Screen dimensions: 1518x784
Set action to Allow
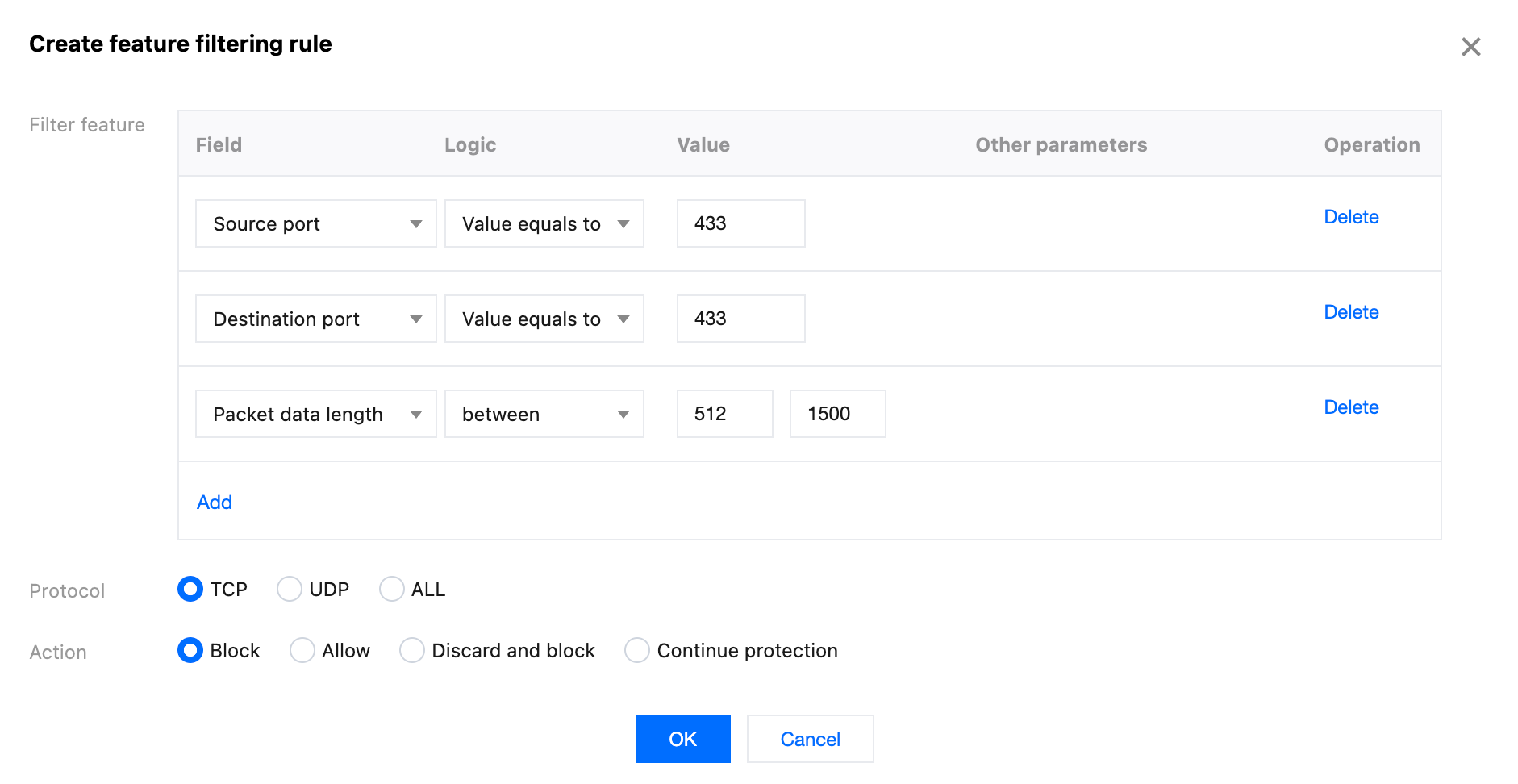point(302,650)
